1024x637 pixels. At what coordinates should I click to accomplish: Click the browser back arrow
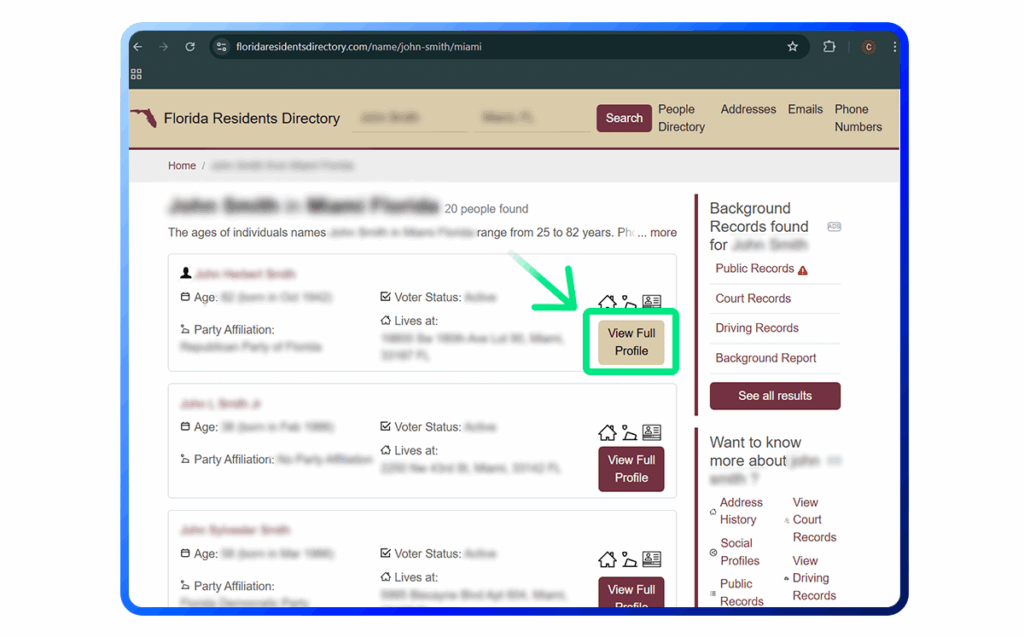pyautogui.click(x=138, y=47)
